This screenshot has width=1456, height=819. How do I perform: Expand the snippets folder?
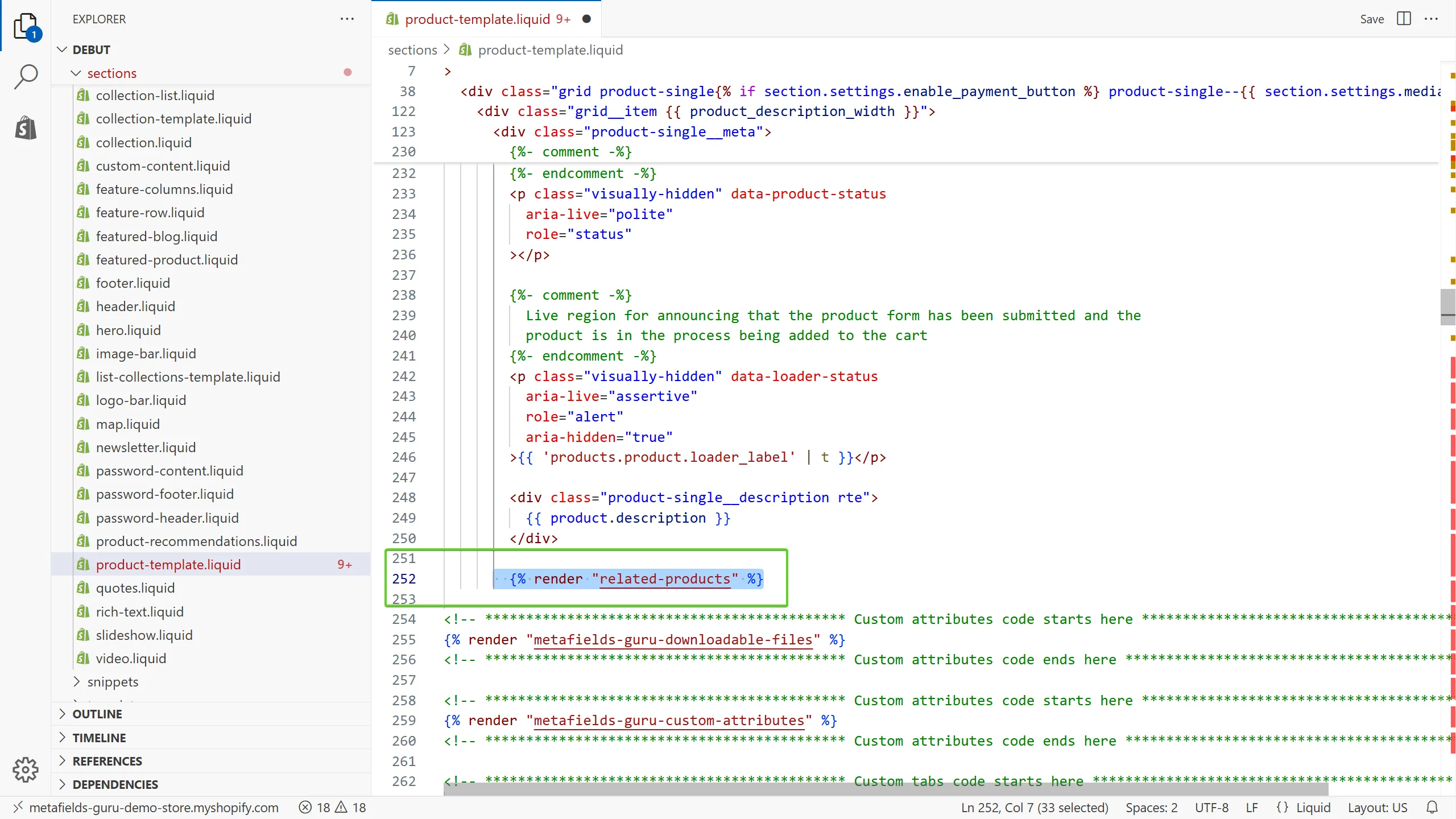point(76,681)
